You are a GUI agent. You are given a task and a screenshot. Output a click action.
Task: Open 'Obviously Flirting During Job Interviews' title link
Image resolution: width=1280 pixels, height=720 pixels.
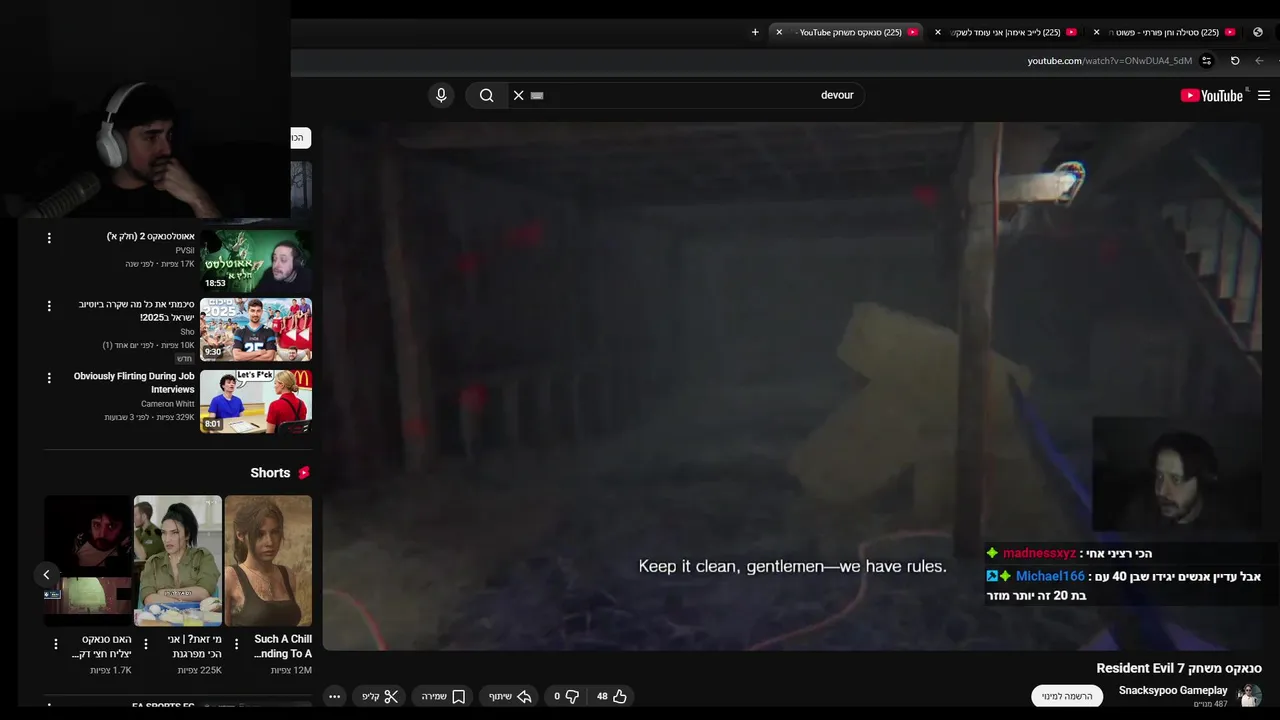tap(134, 383)
